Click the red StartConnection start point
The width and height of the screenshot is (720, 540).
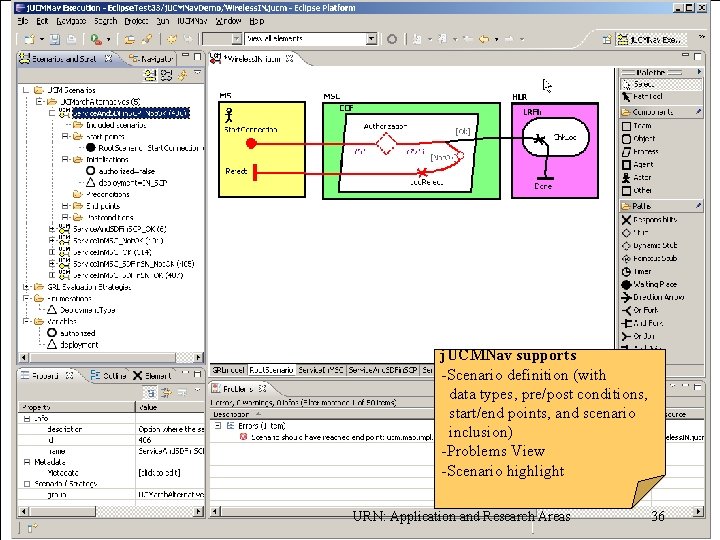(251, 144)
